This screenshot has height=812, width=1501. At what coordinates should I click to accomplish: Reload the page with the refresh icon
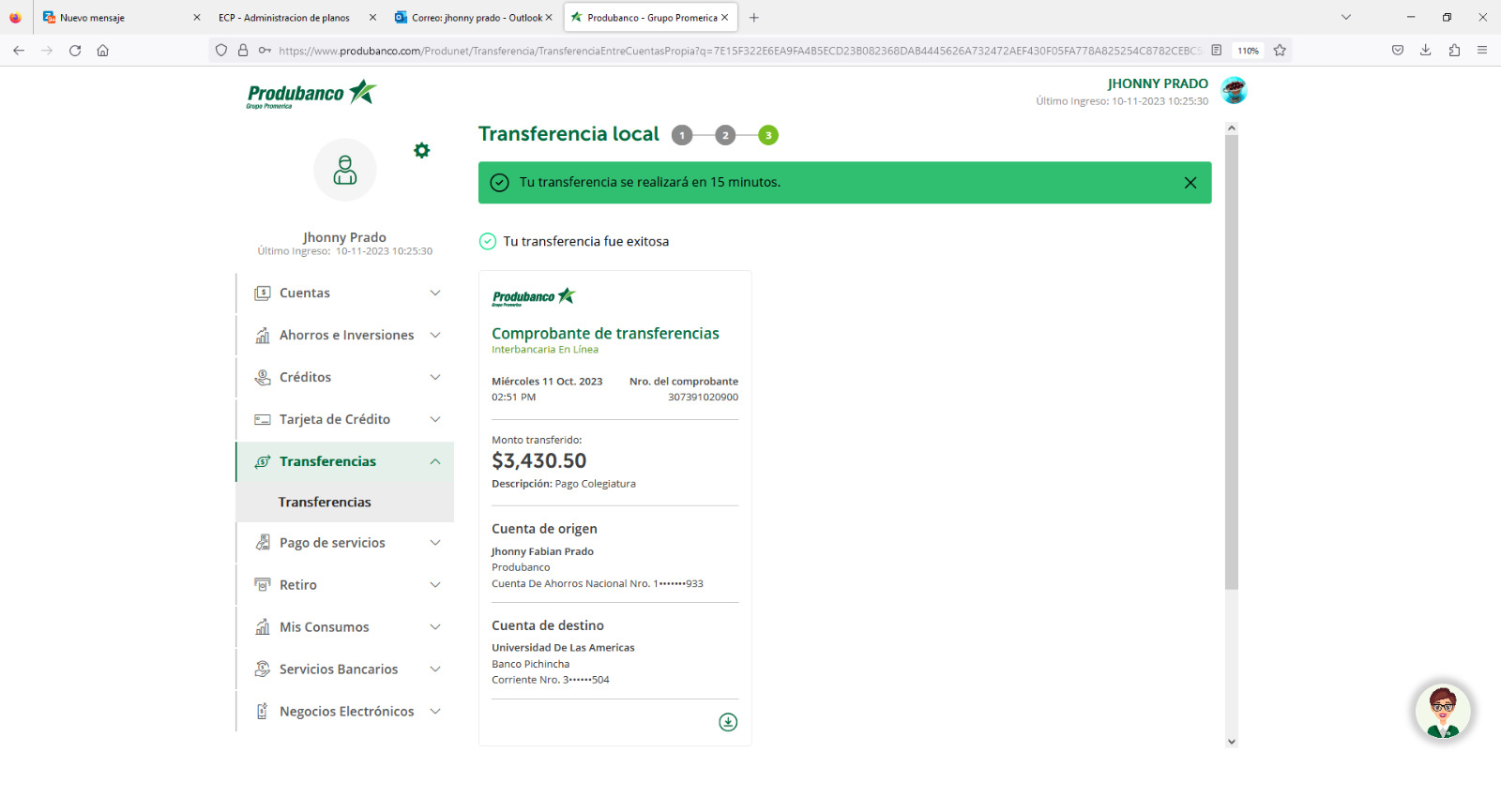[75, 51]
